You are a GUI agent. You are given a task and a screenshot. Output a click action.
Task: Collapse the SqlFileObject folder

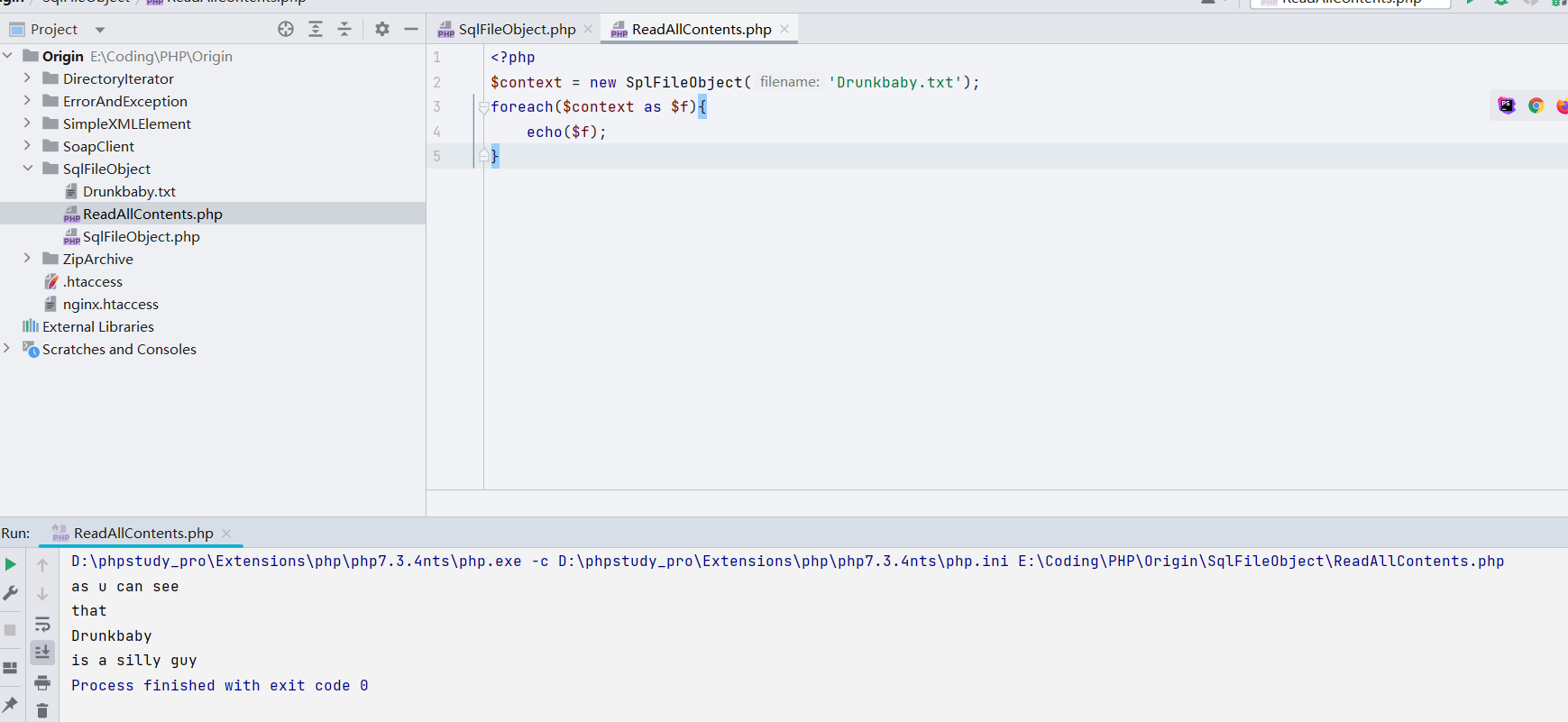click(27, 169)
